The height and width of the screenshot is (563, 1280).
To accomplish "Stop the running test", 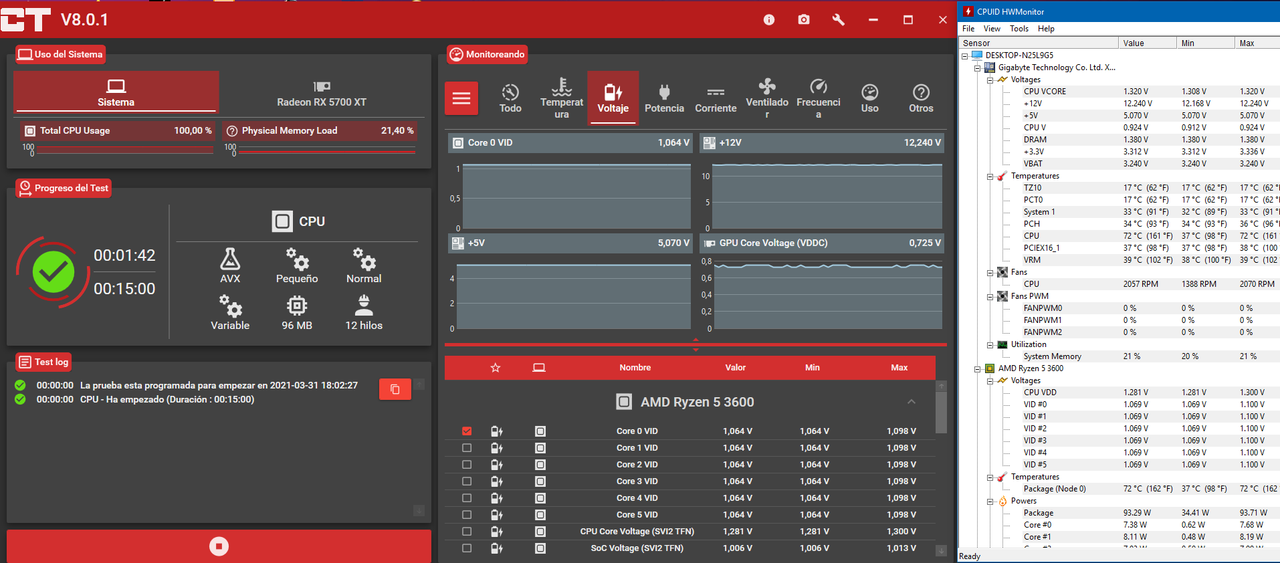I will point(219,546).
